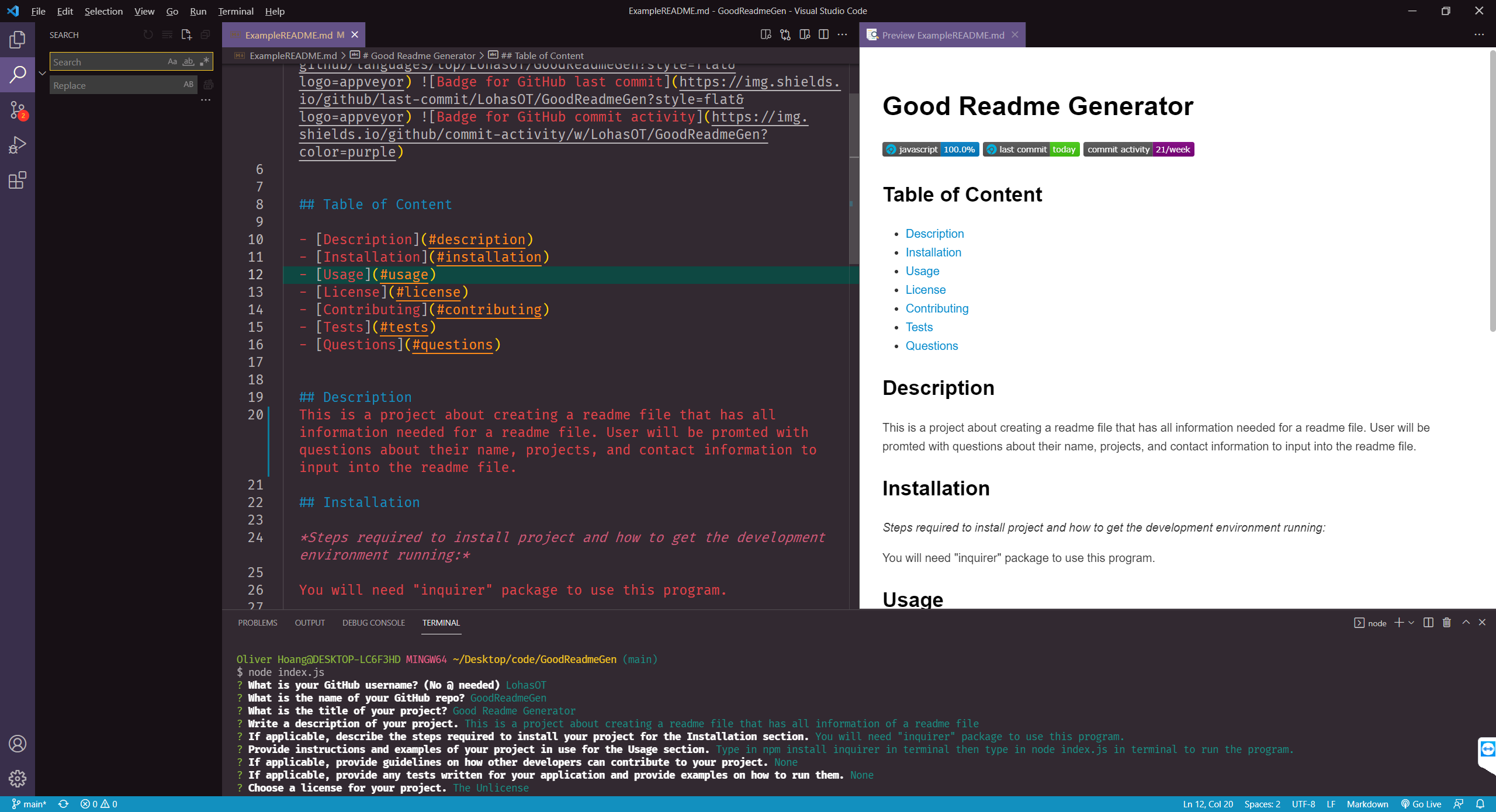The height and width of the screenshot is (812, 1496).
Task: Maximize the panel with the up chevron
Action: (1466, 623)
